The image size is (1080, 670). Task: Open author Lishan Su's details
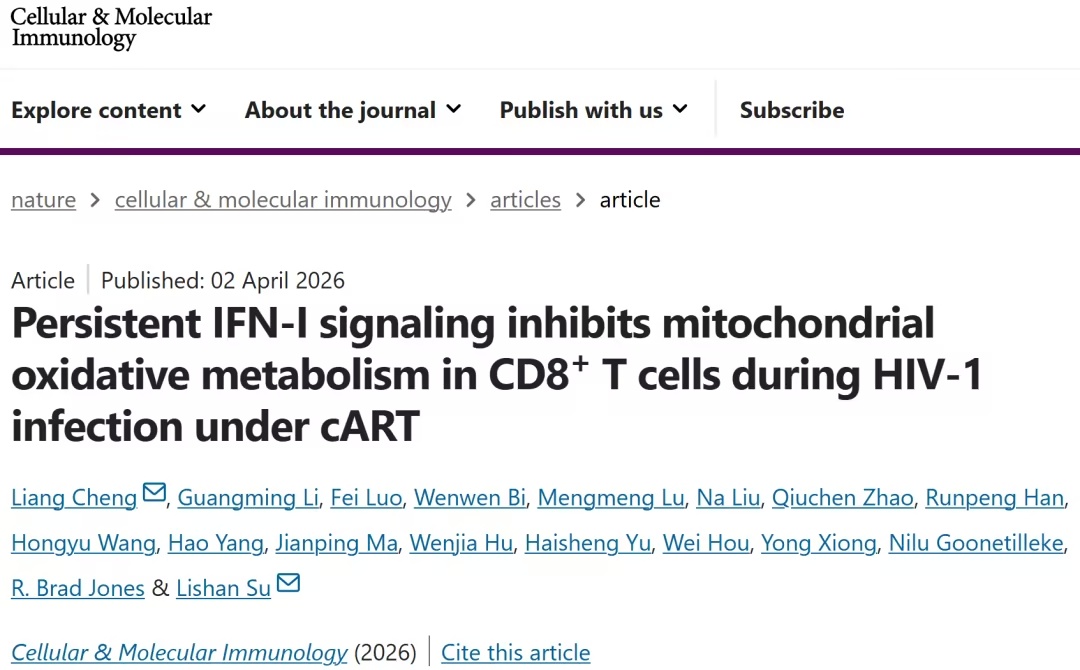[x=223, y=588]
